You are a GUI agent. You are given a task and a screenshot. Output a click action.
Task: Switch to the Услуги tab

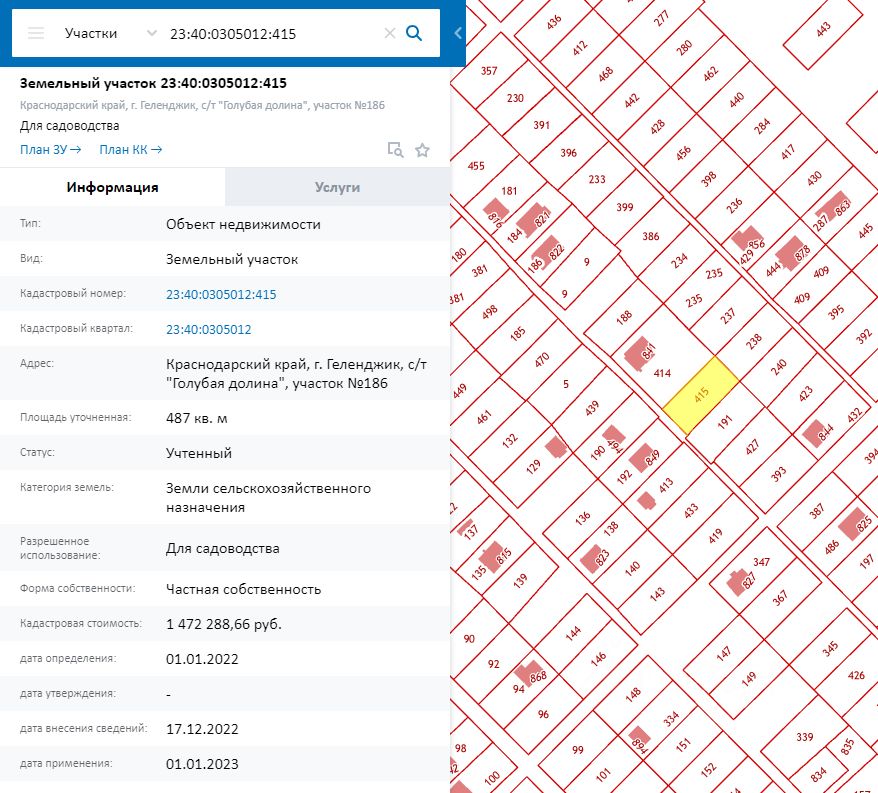337,187
